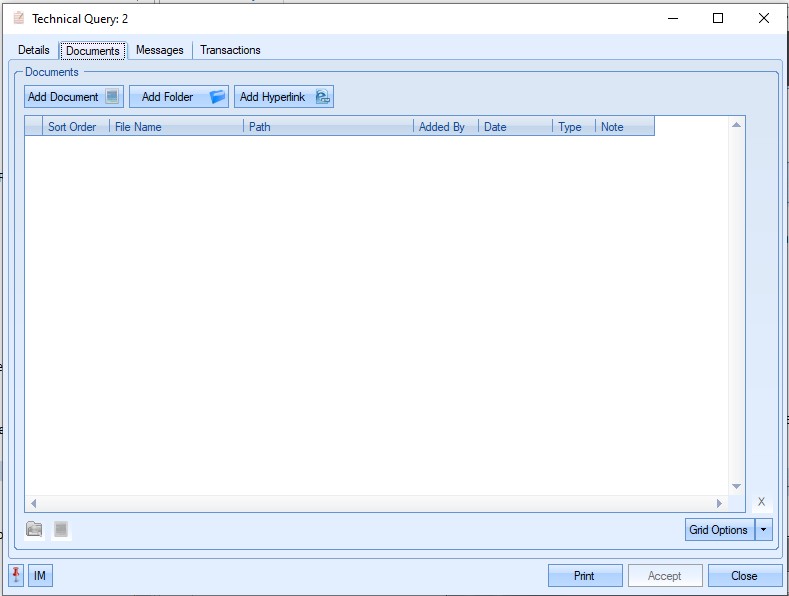Expand the Grid Options dropdown arrow

click(x=763, y=530)
